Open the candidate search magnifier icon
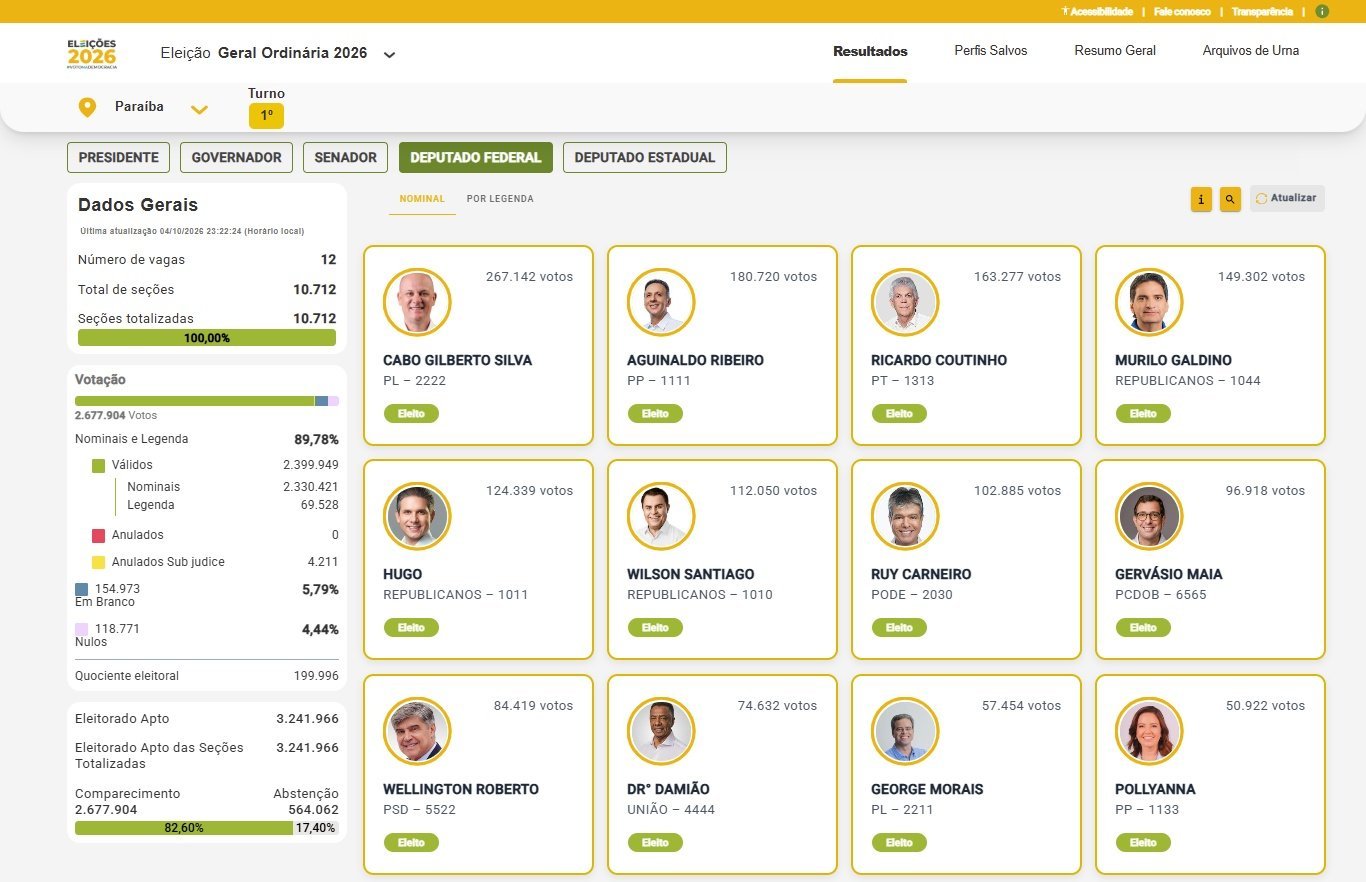This screenshot has height=882, width=1366. tap(1230, 199)
